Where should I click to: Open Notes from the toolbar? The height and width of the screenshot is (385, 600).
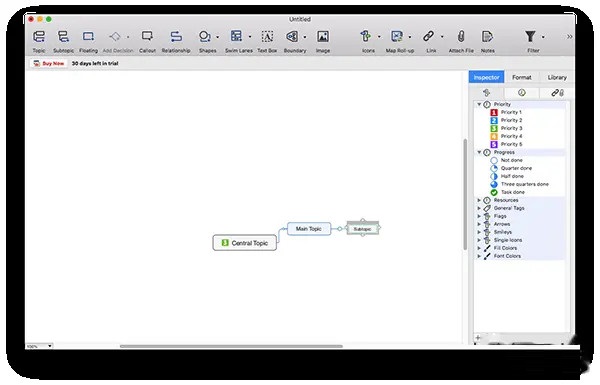click(x=487, y=37)
